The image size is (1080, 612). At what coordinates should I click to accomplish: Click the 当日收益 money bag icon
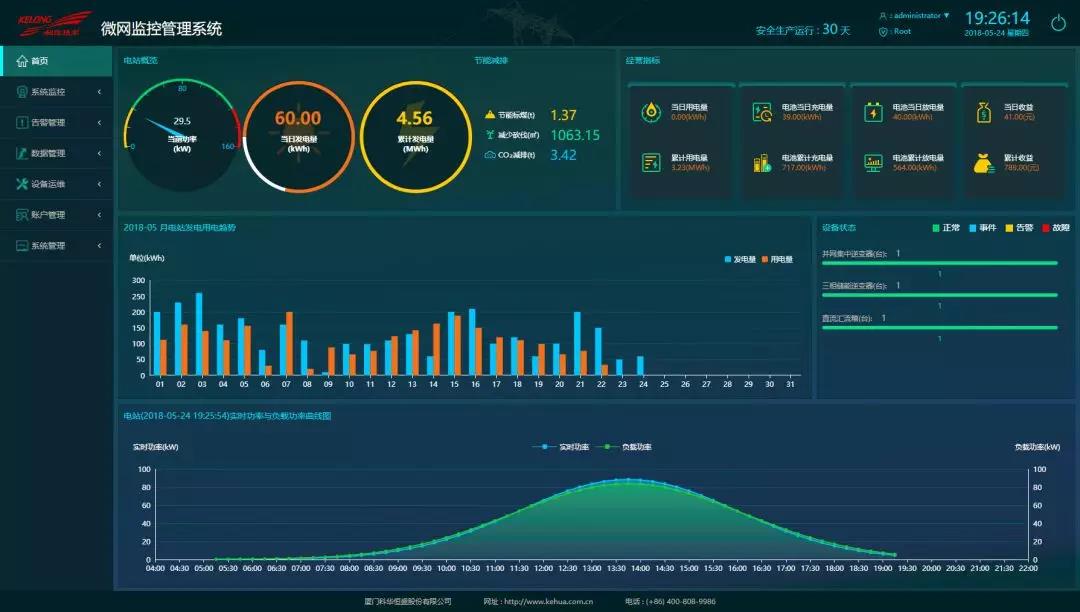pos(984,112)
